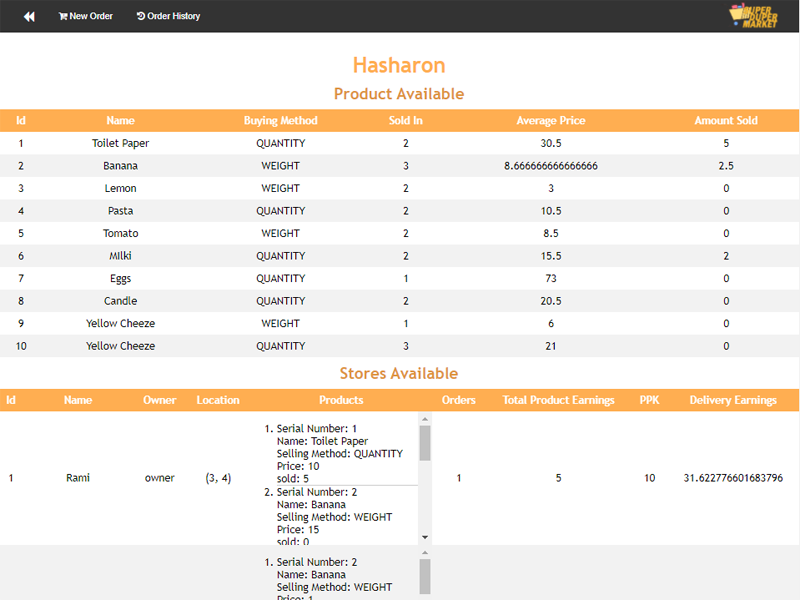Select the Lemon product row name
The width and height of the screenshot is (800, 600).
pyautogui.click(x=120, y=188)
